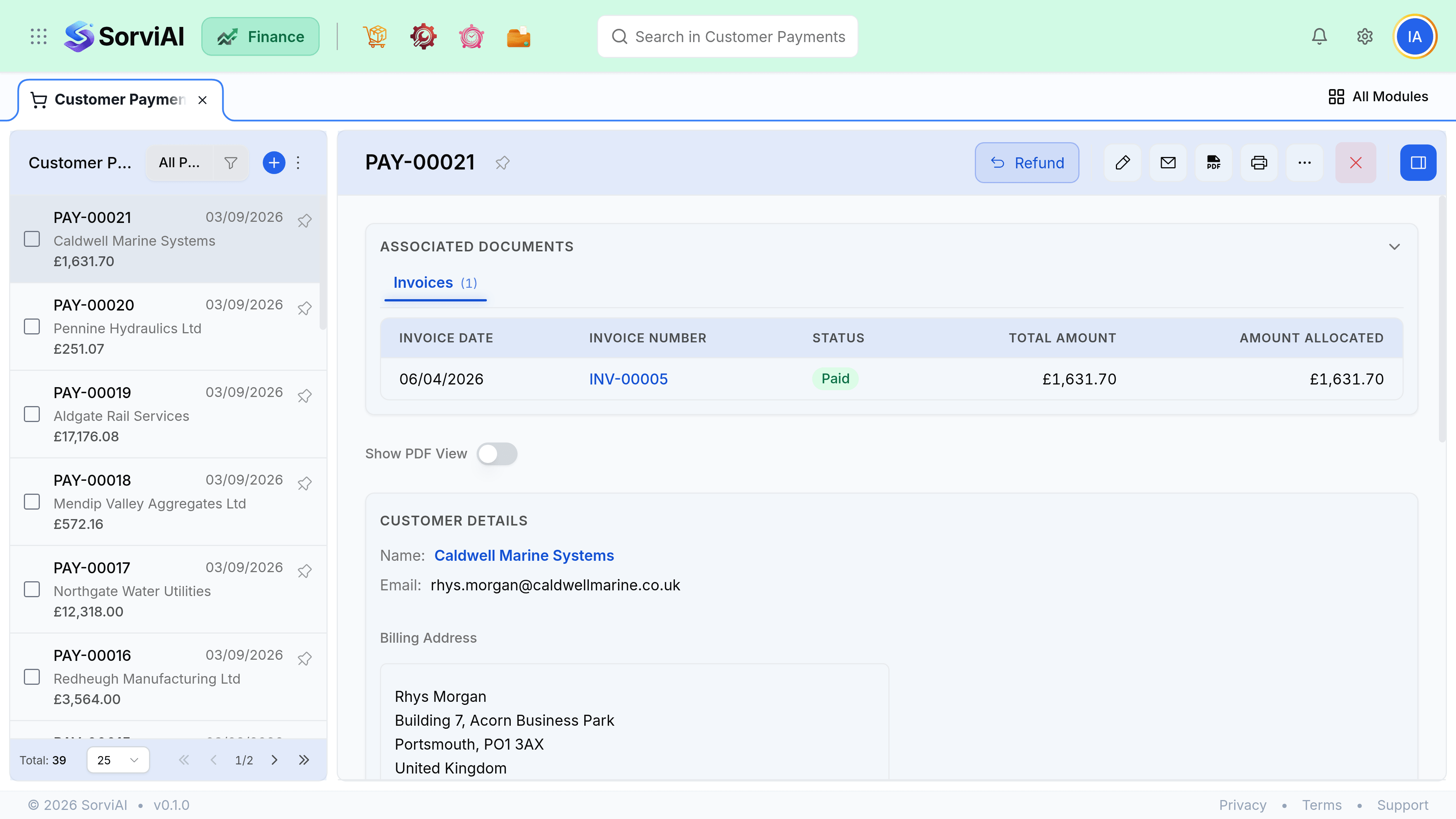Image resolution: width=1456 pixels, height=819 pixels.
Task: Close the PAY-00021 detail panel
Action: pos(1356,163)
